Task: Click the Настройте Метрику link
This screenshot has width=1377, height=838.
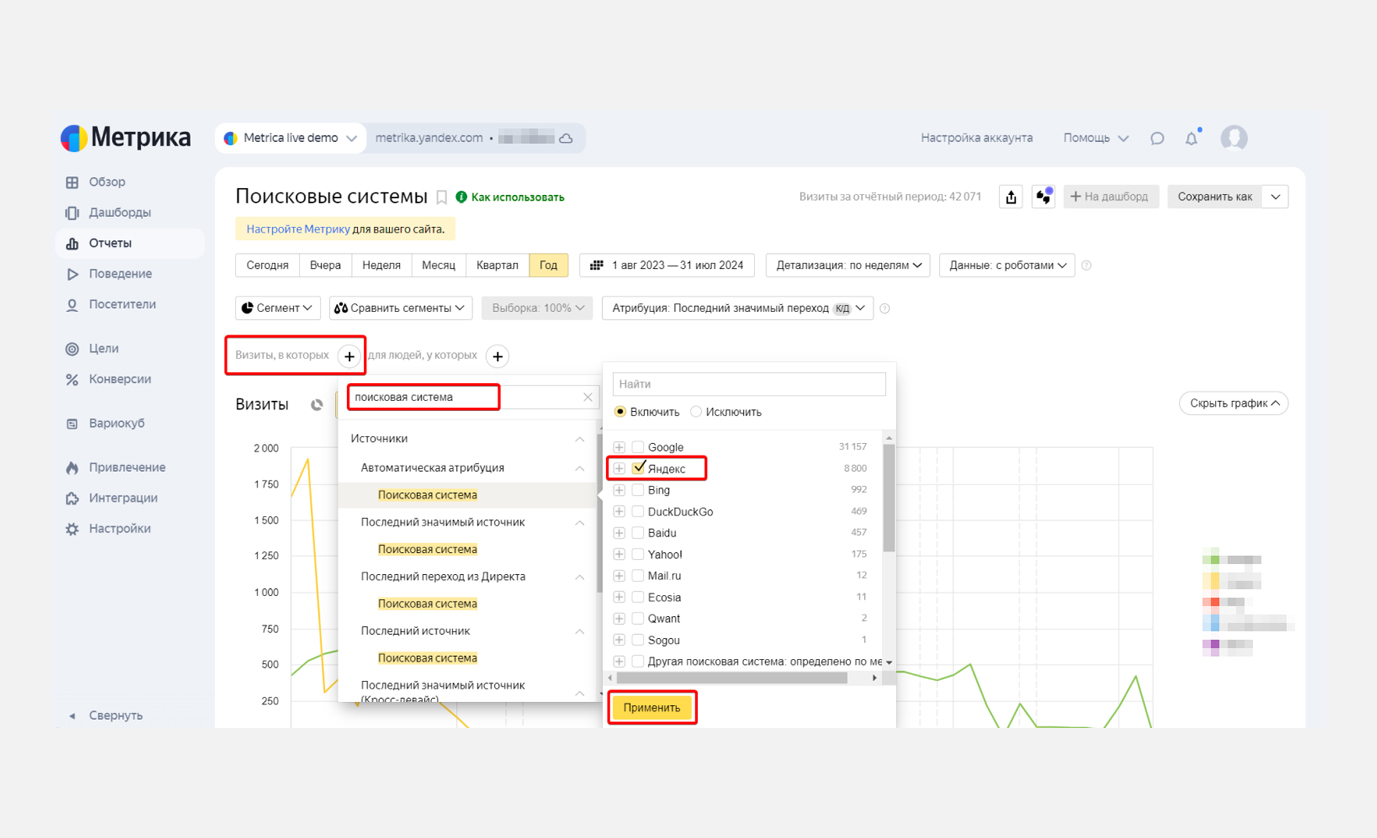Action: [x=298, y=229]
